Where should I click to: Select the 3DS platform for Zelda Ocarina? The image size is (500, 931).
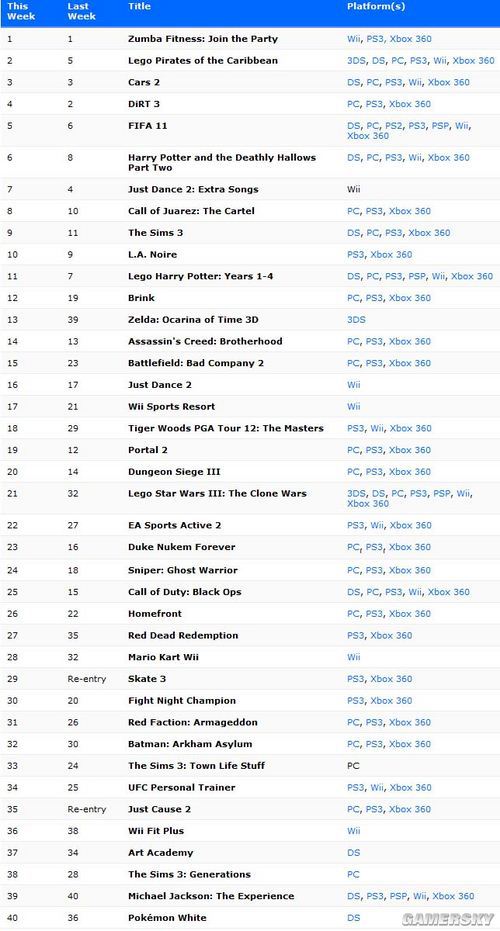[356, 319]
